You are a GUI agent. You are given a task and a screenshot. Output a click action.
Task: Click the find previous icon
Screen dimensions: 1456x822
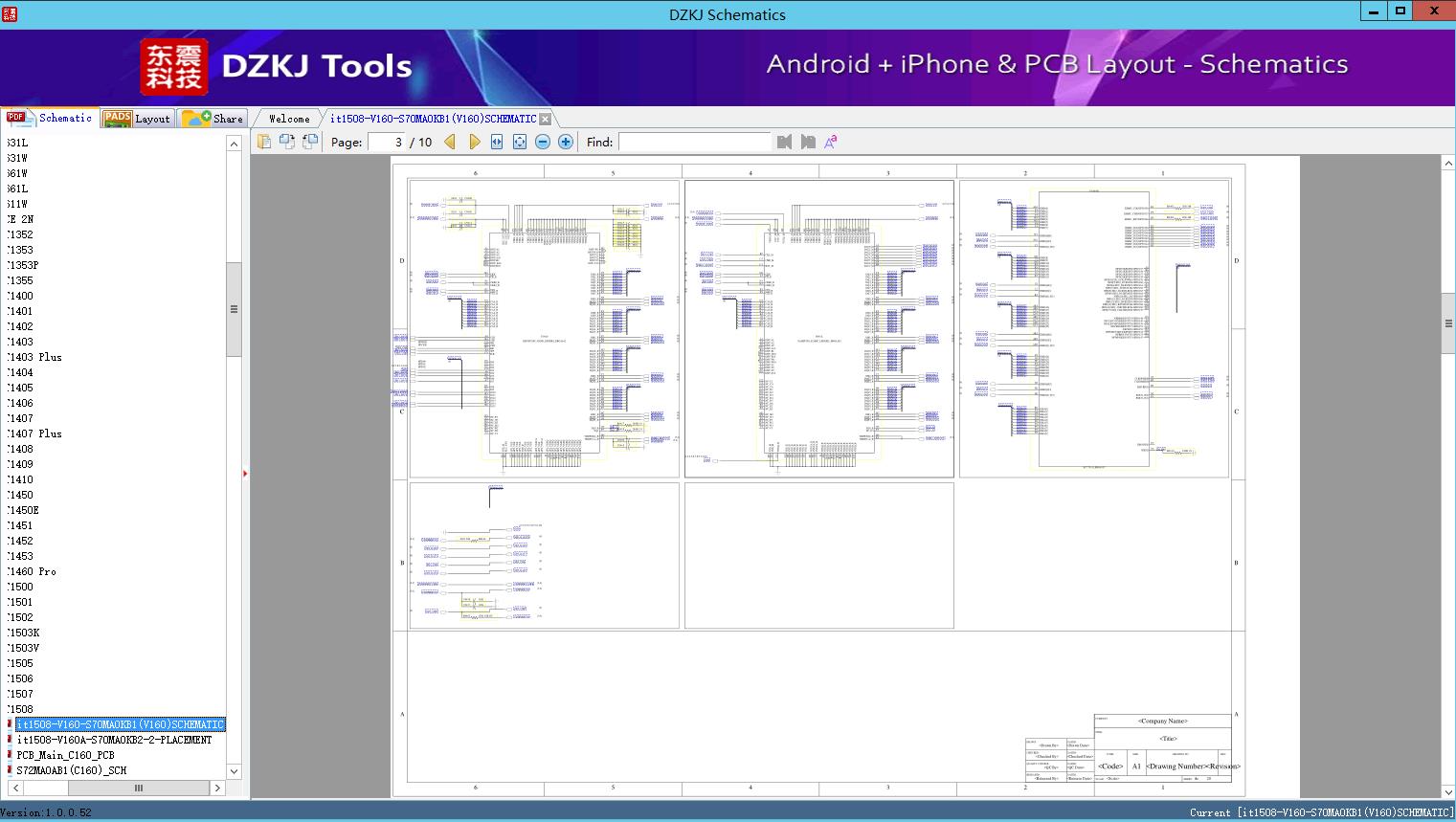pyautogui.click(x=785, y=142)
